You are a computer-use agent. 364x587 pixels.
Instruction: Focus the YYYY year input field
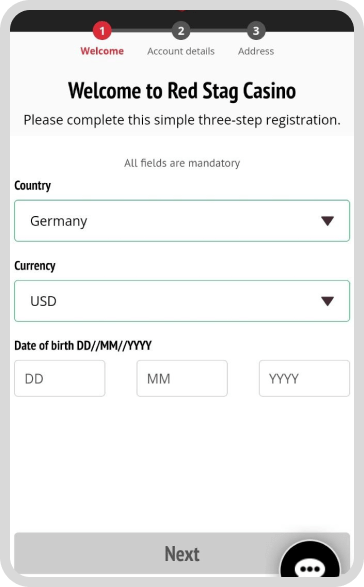(x=304, y=378)
